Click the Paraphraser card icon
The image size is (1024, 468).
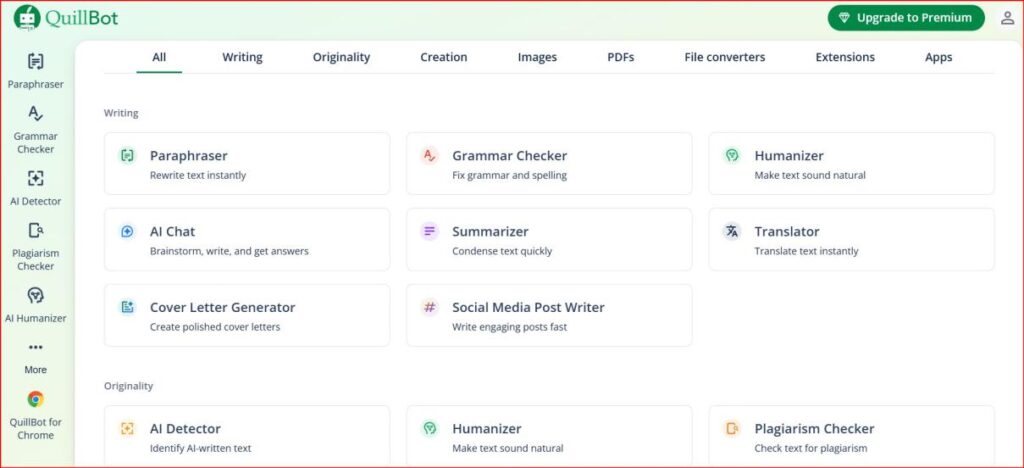coord(127,155)
